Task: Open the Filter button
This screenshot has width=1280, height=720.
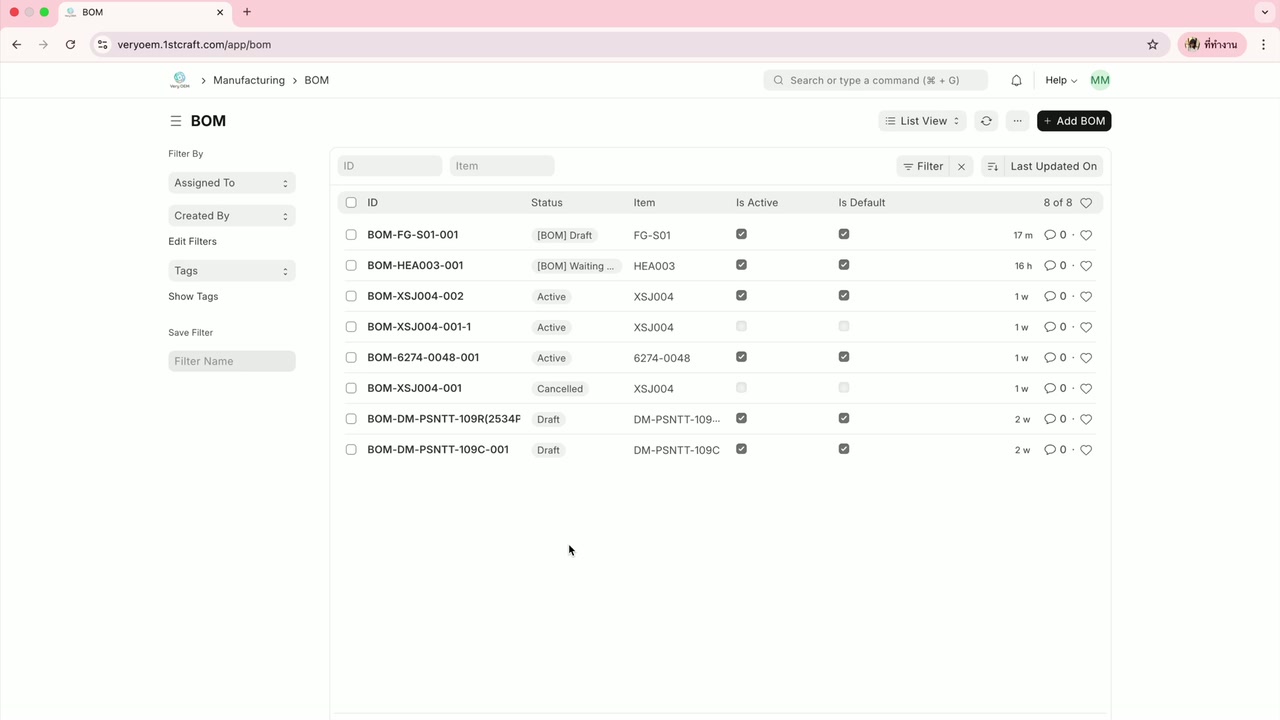Action: (x=923, y=166)
